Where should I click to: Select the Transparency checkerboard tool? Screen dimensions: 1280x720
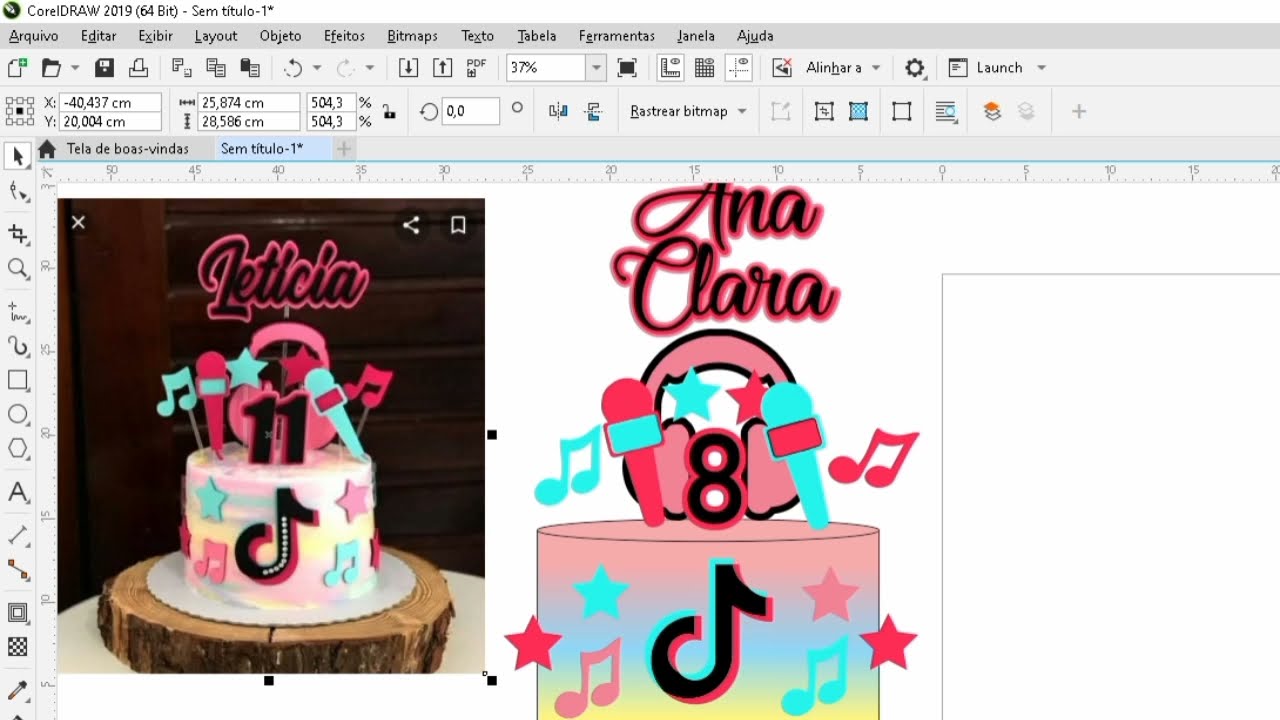click(x=18, y=647)
